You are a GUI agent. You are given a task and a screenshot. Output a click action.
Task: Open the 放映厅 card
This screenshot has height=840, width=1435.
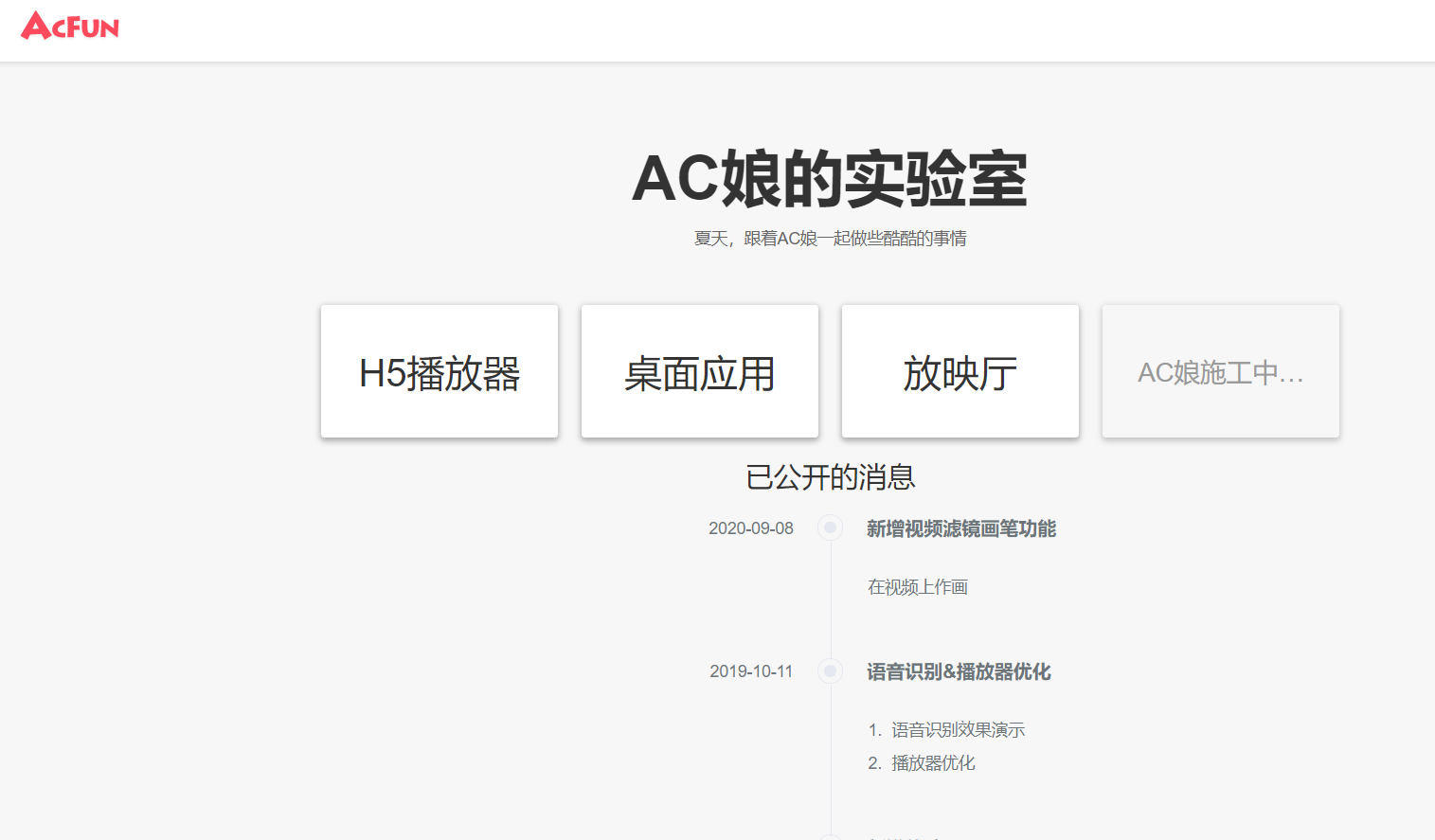coord(960,371)
